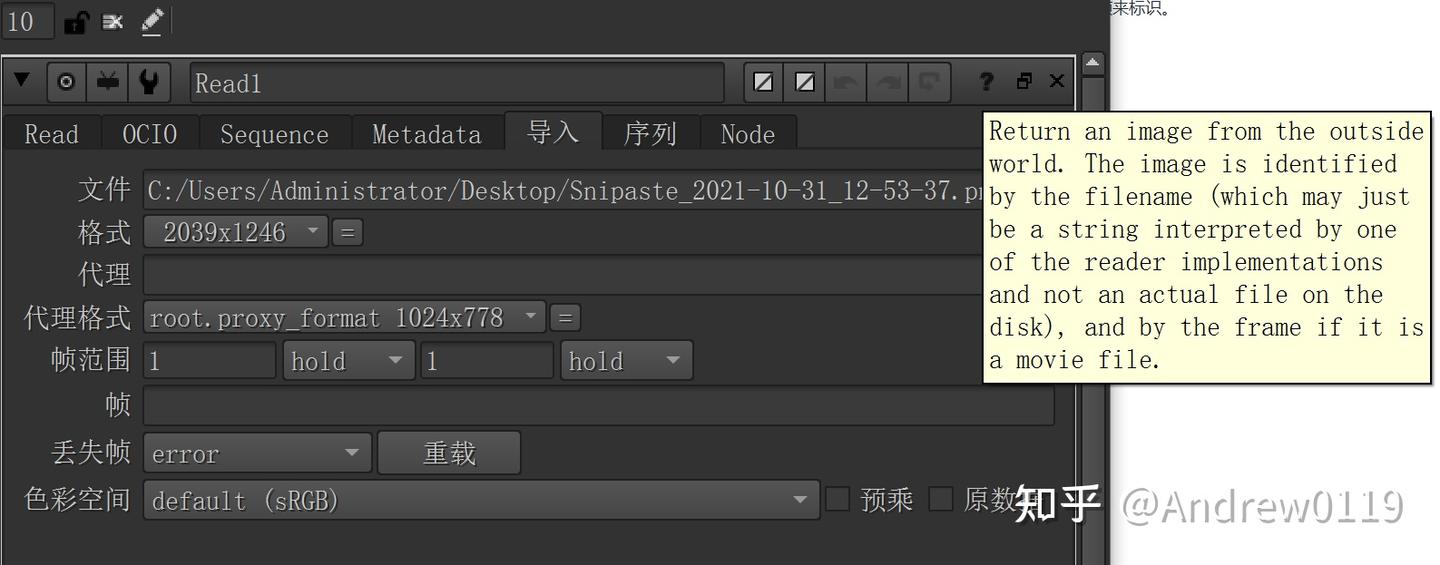1440x565 pixels.
Task: Open help with the question mark icon
Action: pos(986,82)
